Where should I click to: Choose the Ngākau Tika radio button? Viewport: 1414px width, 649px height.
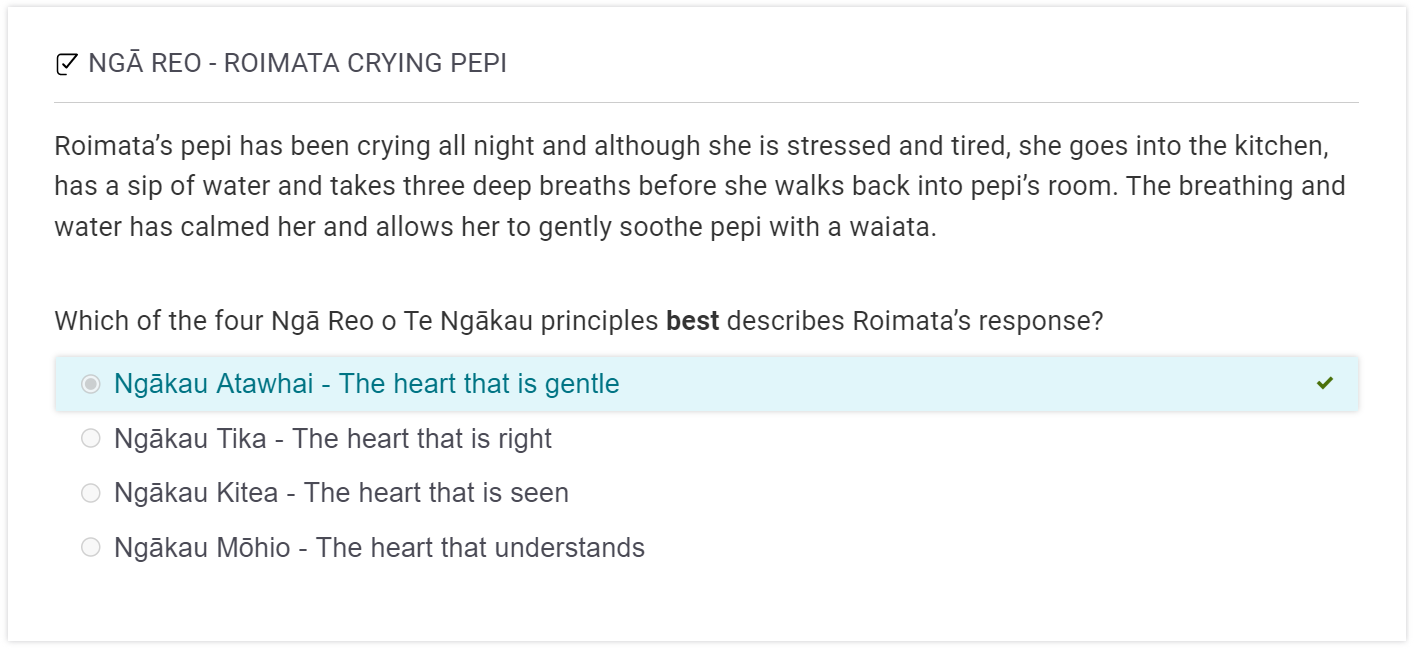(91, 438)
